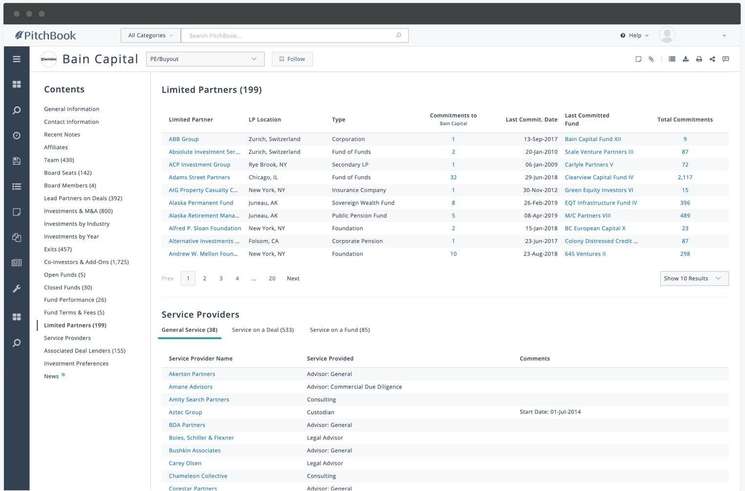Go to Next page of limited partners
Viewport: 745px width, 491px height.
pyautogui.click(x=293, y=278)
